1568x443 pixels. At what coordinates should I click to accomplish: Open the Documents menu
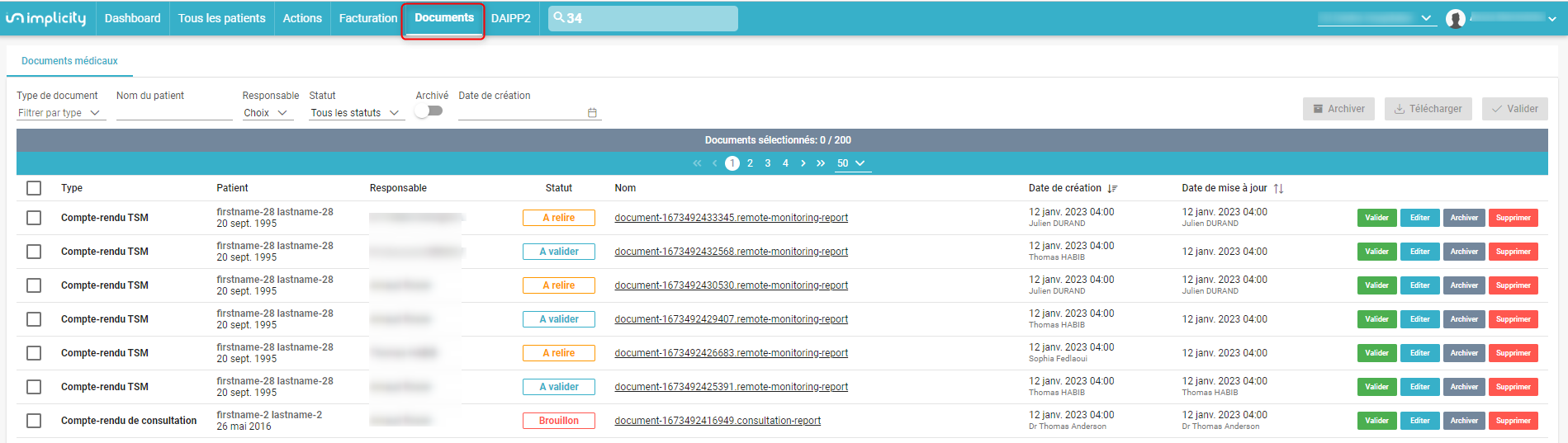point(444,18)
